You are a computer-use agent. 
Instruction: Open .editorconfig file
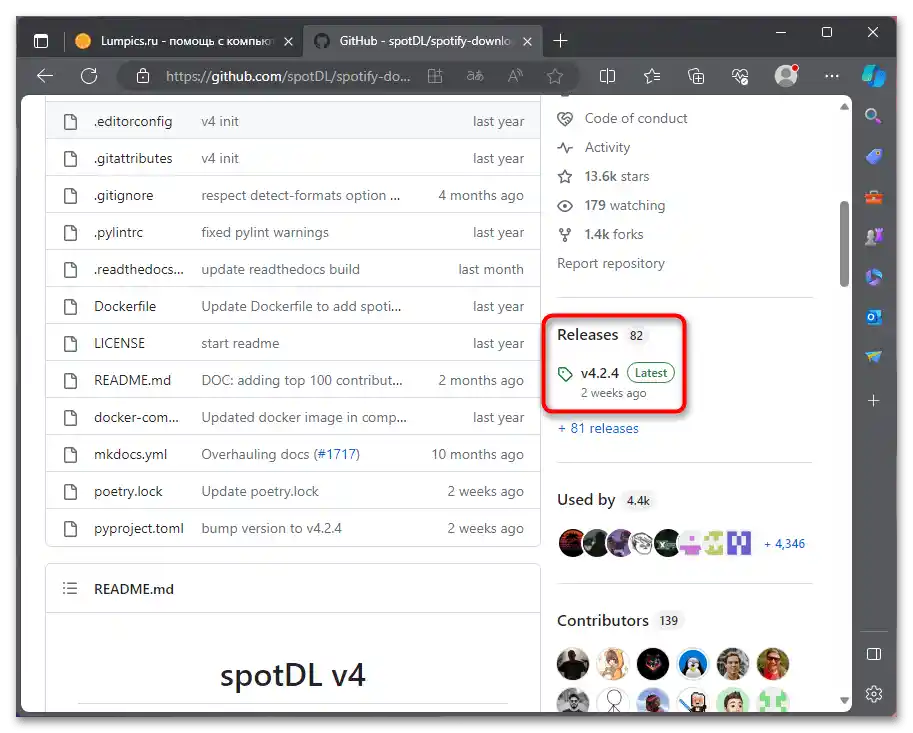[x=133, y=121]
